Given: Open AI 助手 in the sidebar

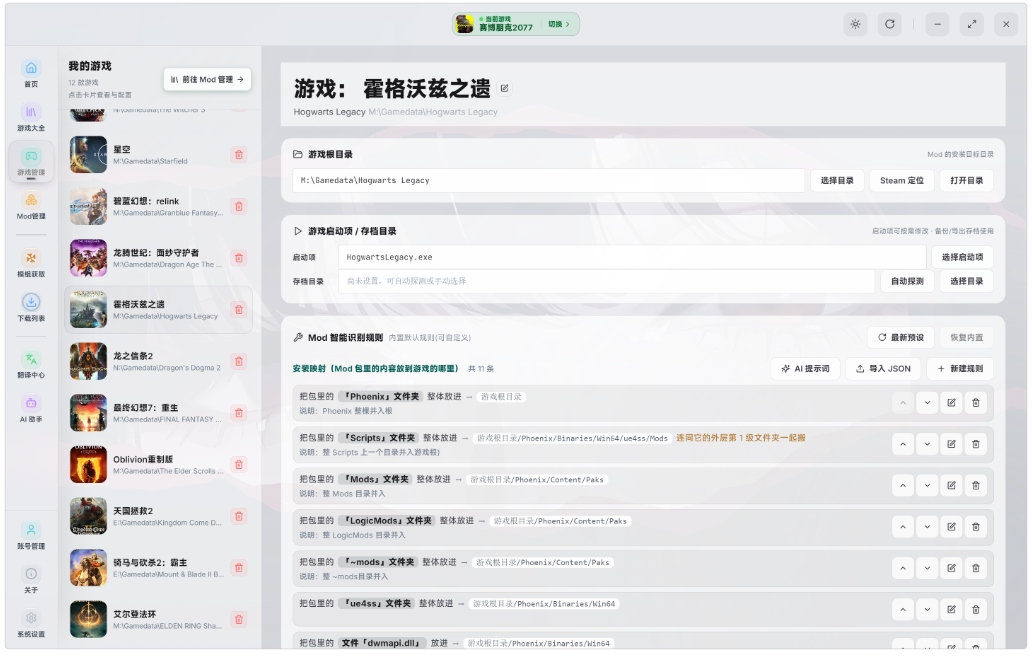Looking at the screenshot, I should tap(31, 409).
